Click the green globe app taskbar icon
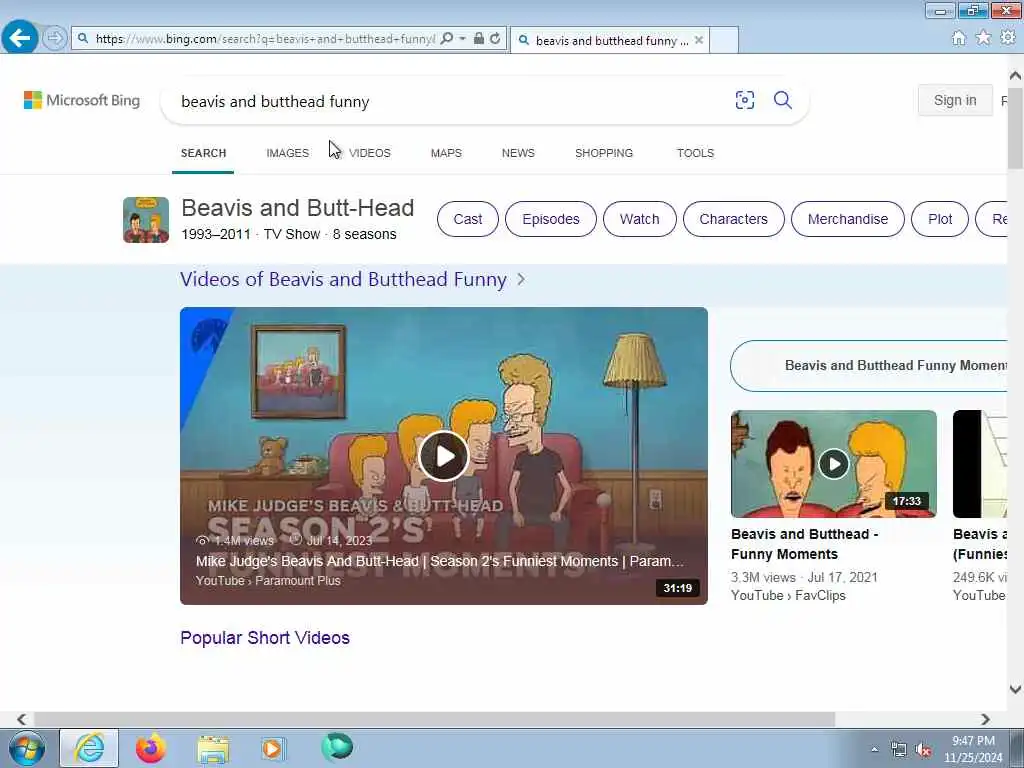1024x768 pixels. coord(337,747)
